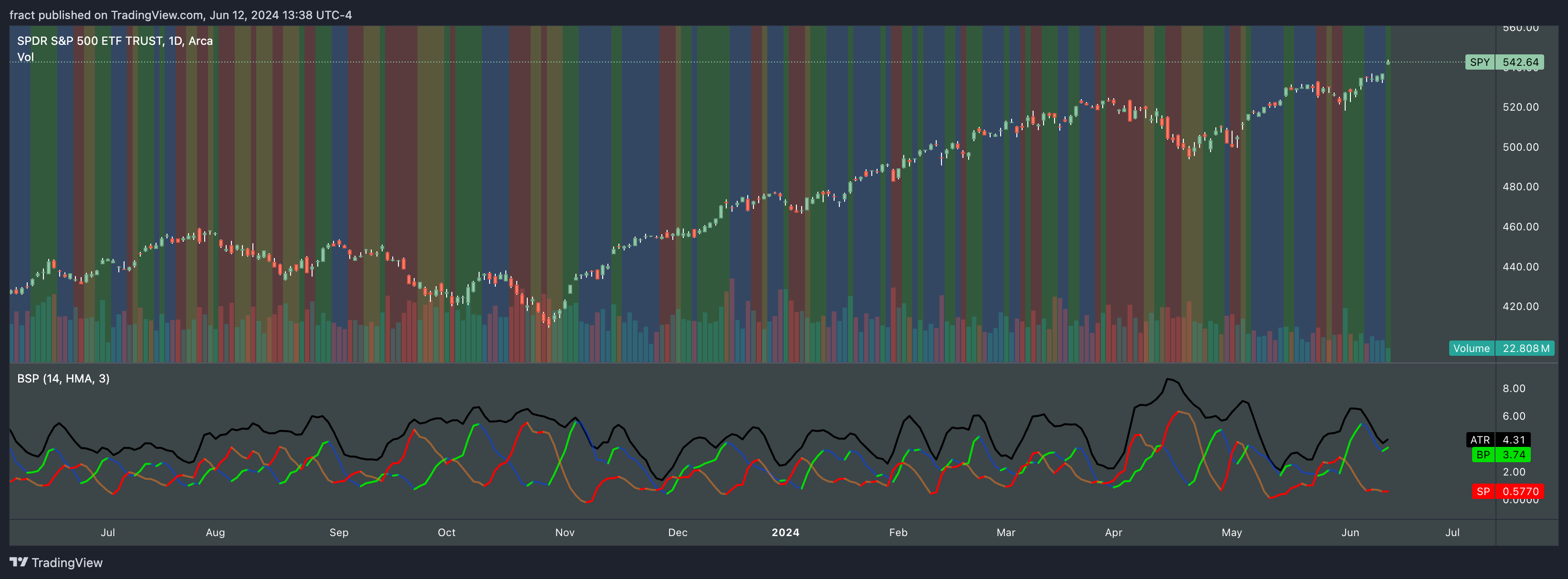Click the Volume 22.808 M label
The height and width of the screenshot is (579, 1568).
(1502, 349)
